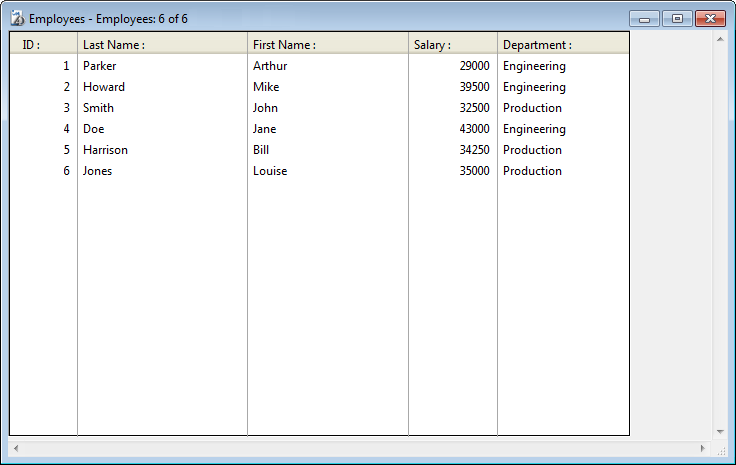Viewport: 736px width, 465px height.
Task: Click the Salary column header
Action: point(453,44)
